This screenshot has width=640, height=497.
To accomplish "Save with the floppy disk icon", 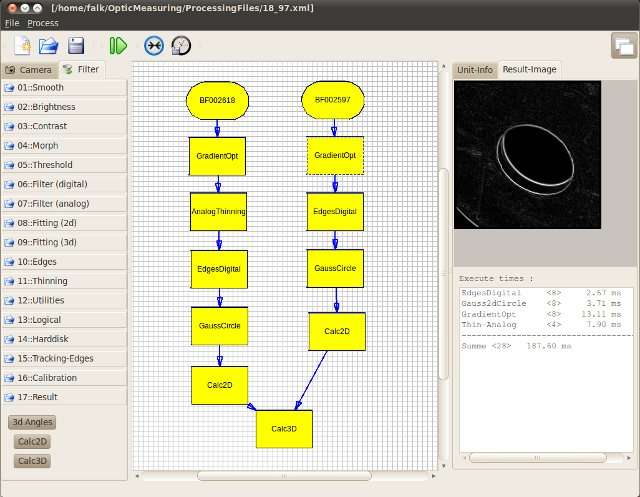I will click(76, 45).
